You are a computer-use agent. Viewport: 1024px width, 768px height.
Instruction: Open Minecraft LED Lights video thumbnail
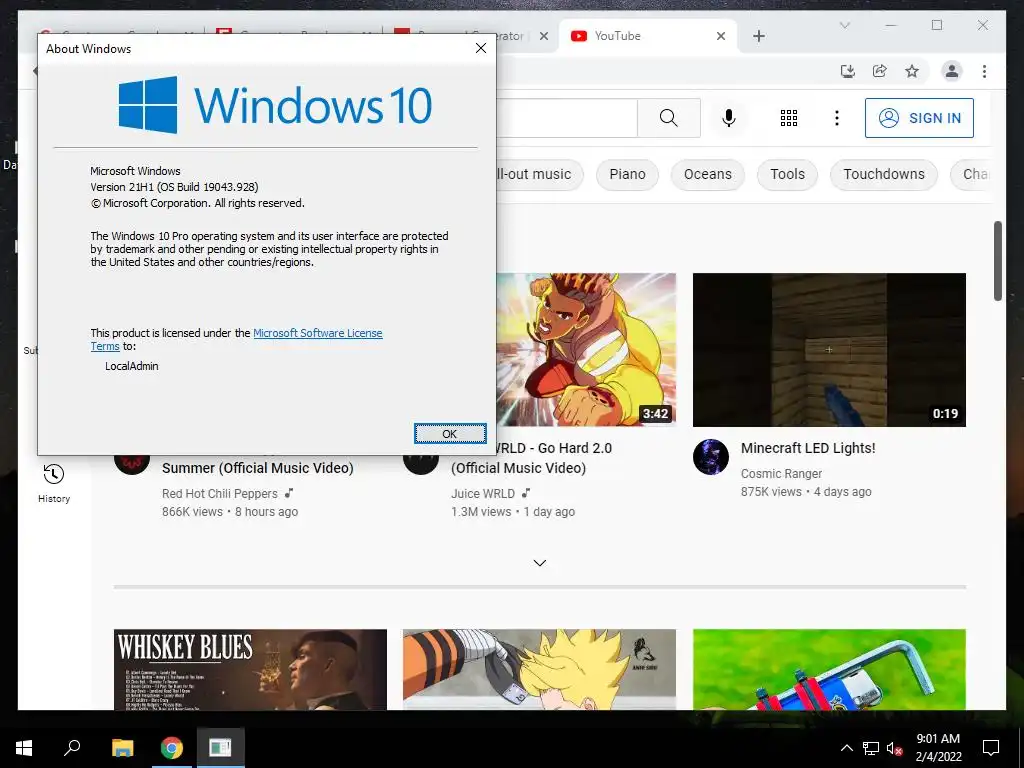[829, 350]
